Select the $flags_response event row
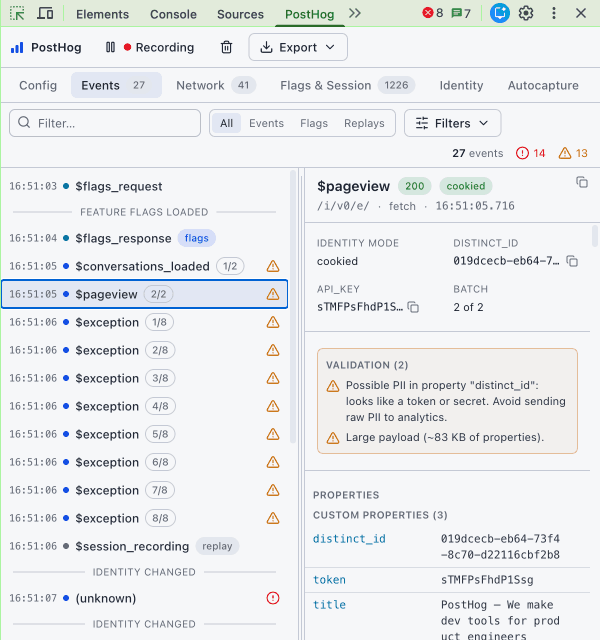This screenshot has height=640, width=600. 145,238
